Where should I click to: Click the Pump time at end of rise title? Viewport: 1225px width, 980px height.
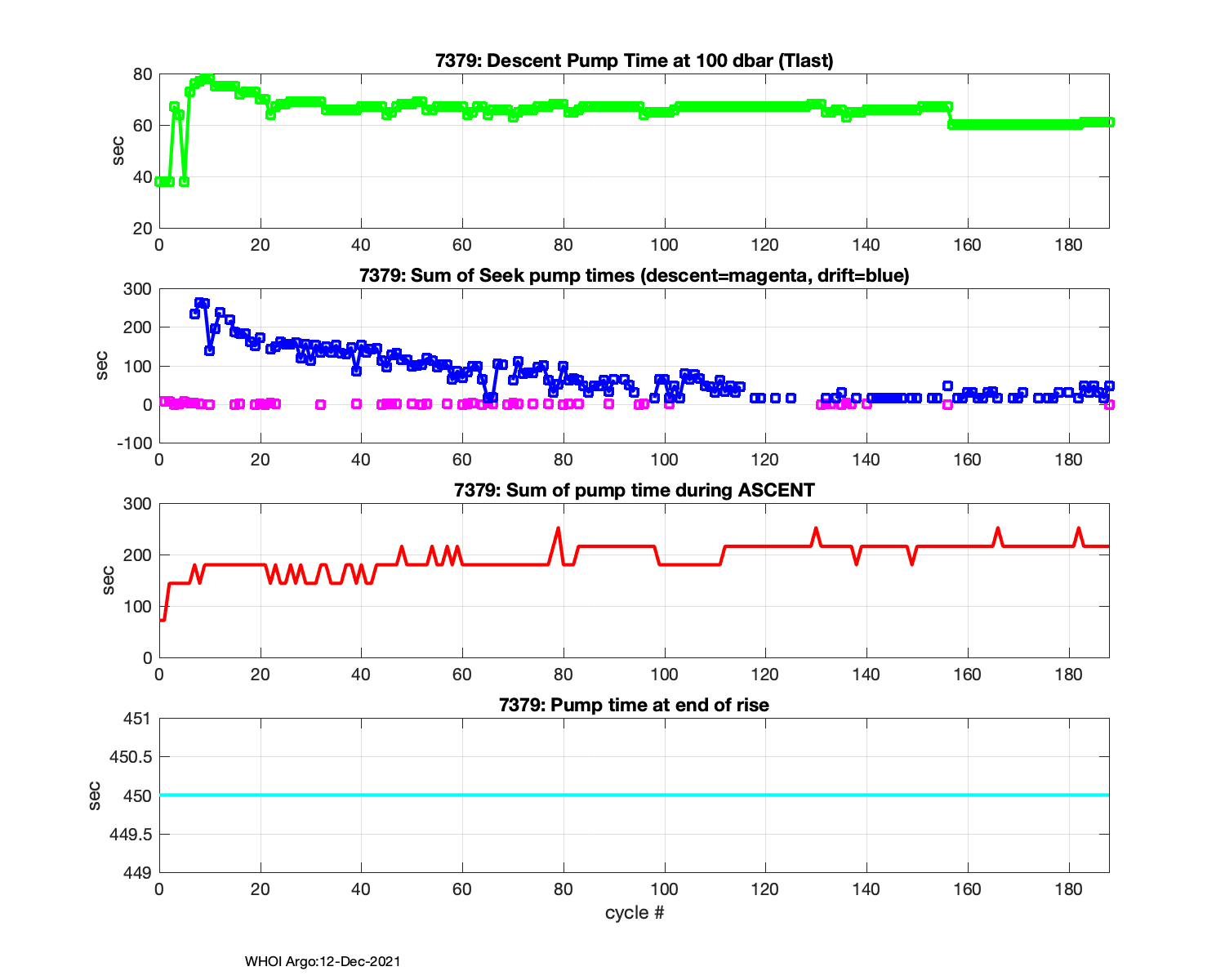coord(634,705)
